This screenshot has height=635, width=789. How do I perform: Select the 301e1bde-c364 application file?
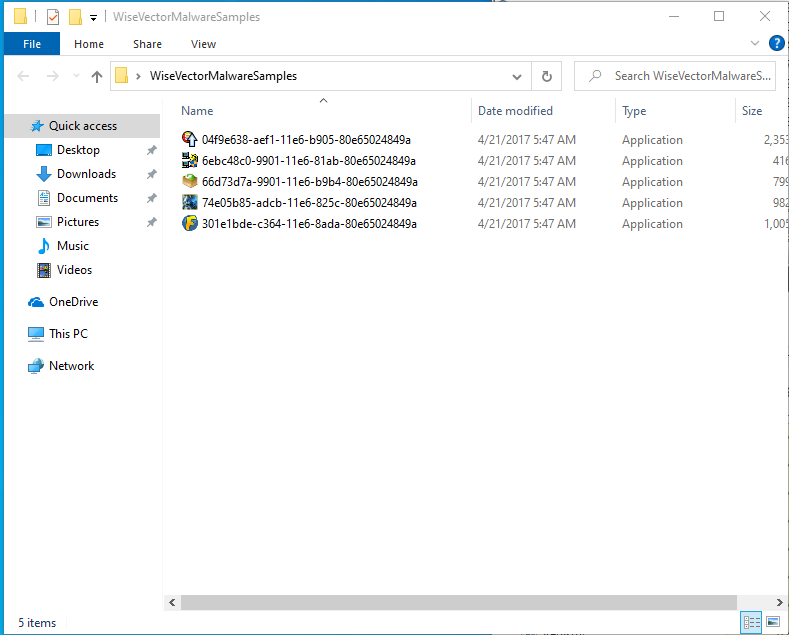coord(309,224)
